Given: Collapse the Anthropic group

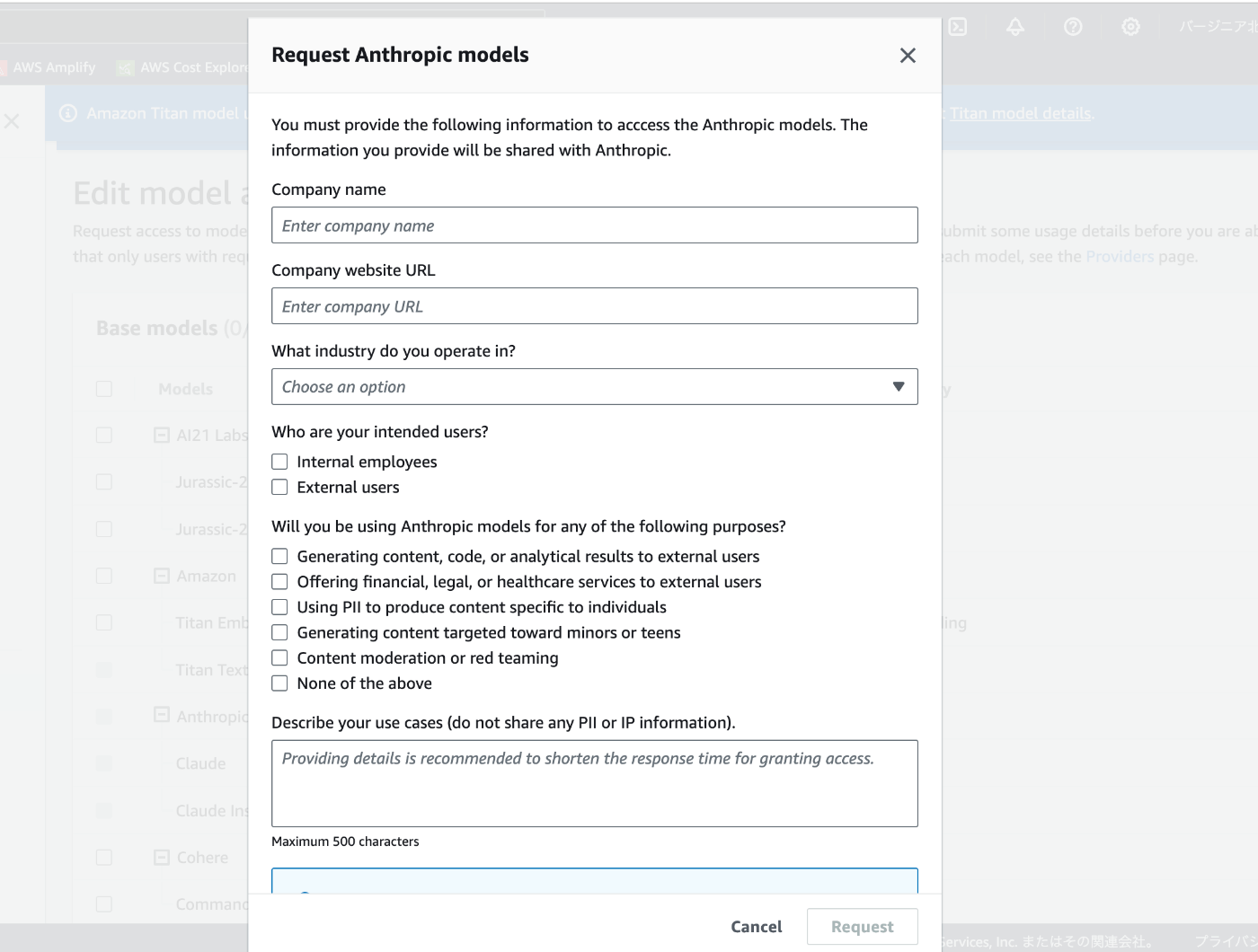Looking at the screenshot, I should click(162, 715).
